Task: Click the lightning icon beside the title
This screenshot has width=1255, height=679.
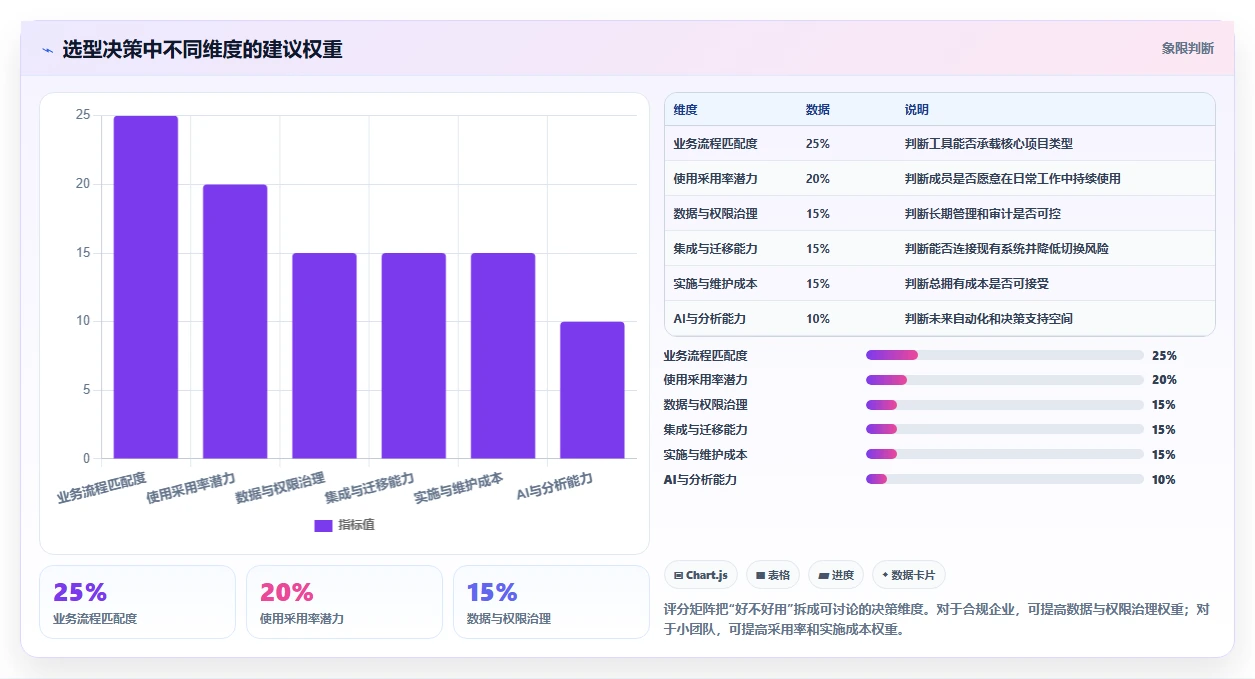Action: click(x=47, y=50)
